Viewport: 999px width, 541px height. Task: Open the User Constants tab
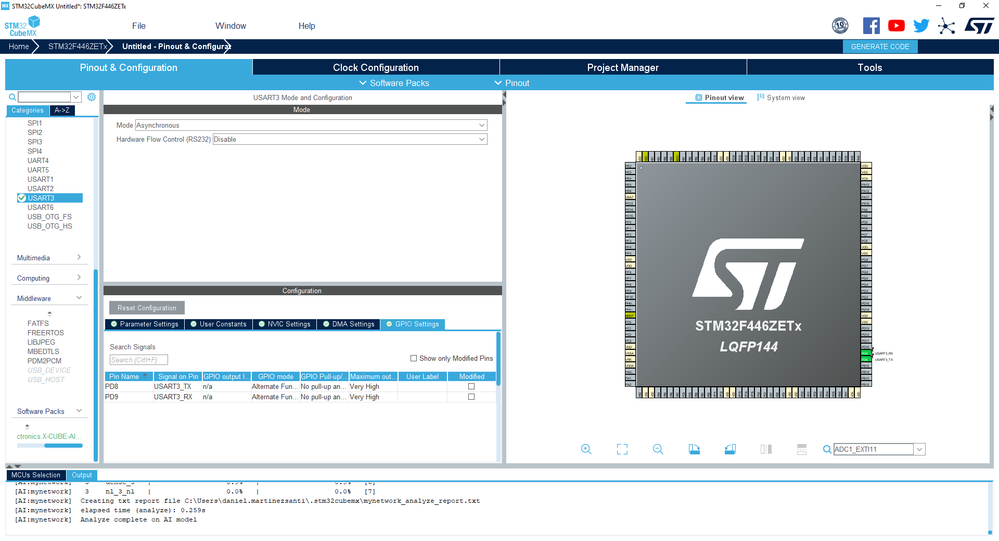pos(218,324)
